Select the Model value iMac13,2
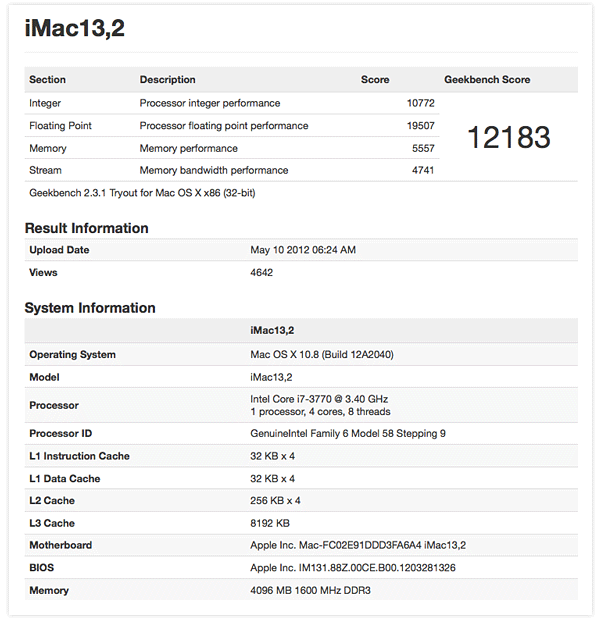The image size is (596, 622). [x=271, y=377]
